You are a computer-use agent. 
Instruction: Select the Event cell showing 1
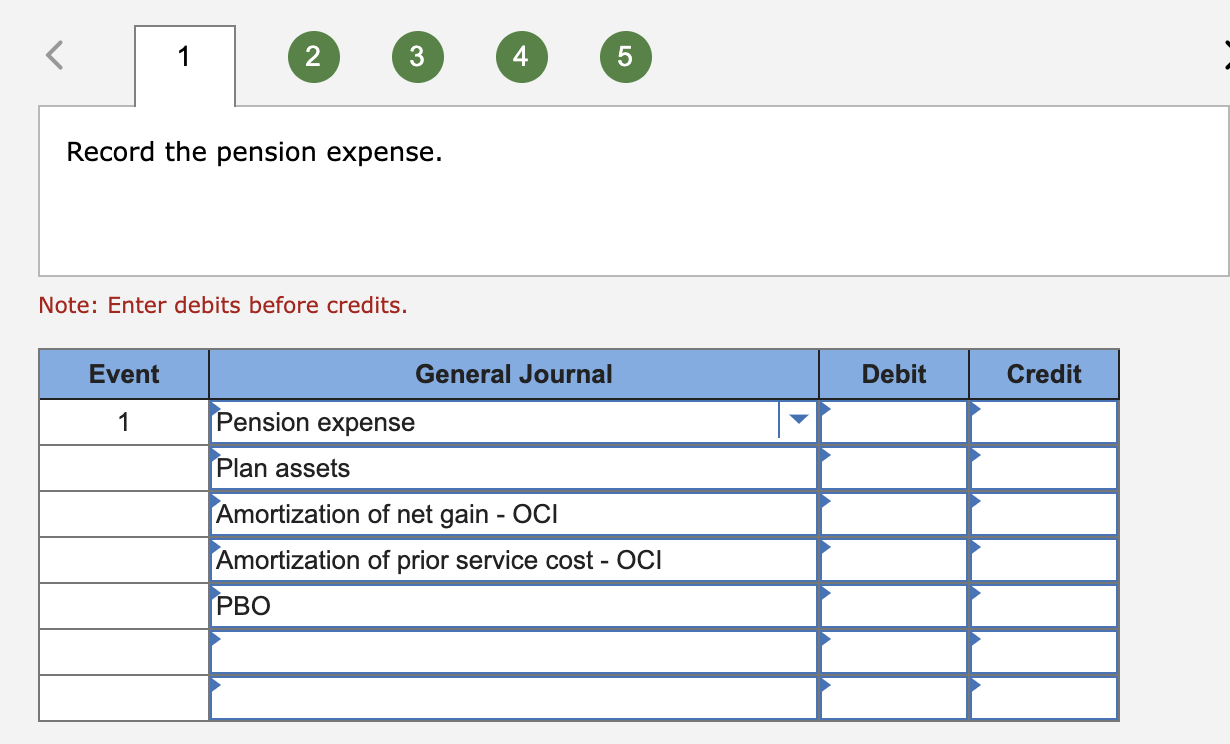point(124,422)
